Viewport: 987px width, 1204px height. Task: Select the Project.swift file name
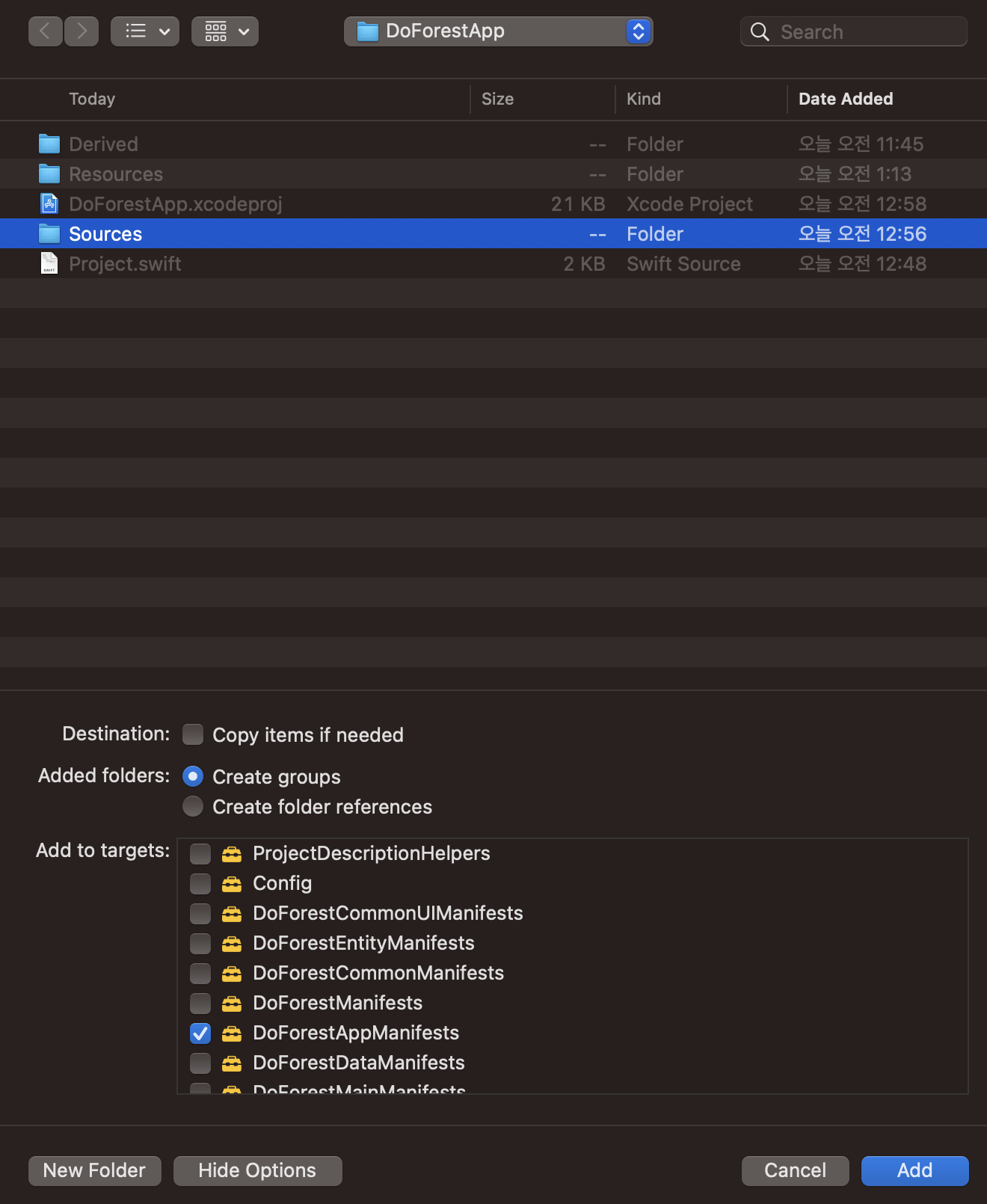click(125, 263)
